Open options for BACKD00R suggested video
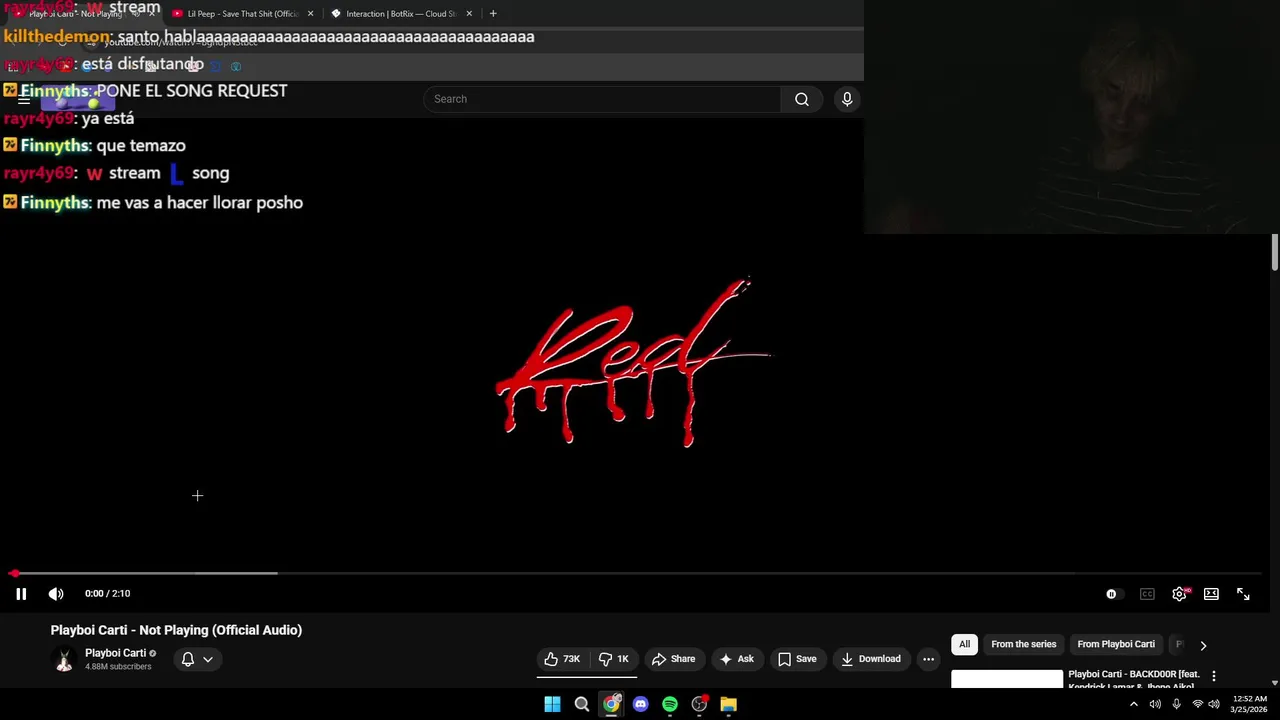Viewport: 1280px width, 720px height. [x=1214, y=676]
